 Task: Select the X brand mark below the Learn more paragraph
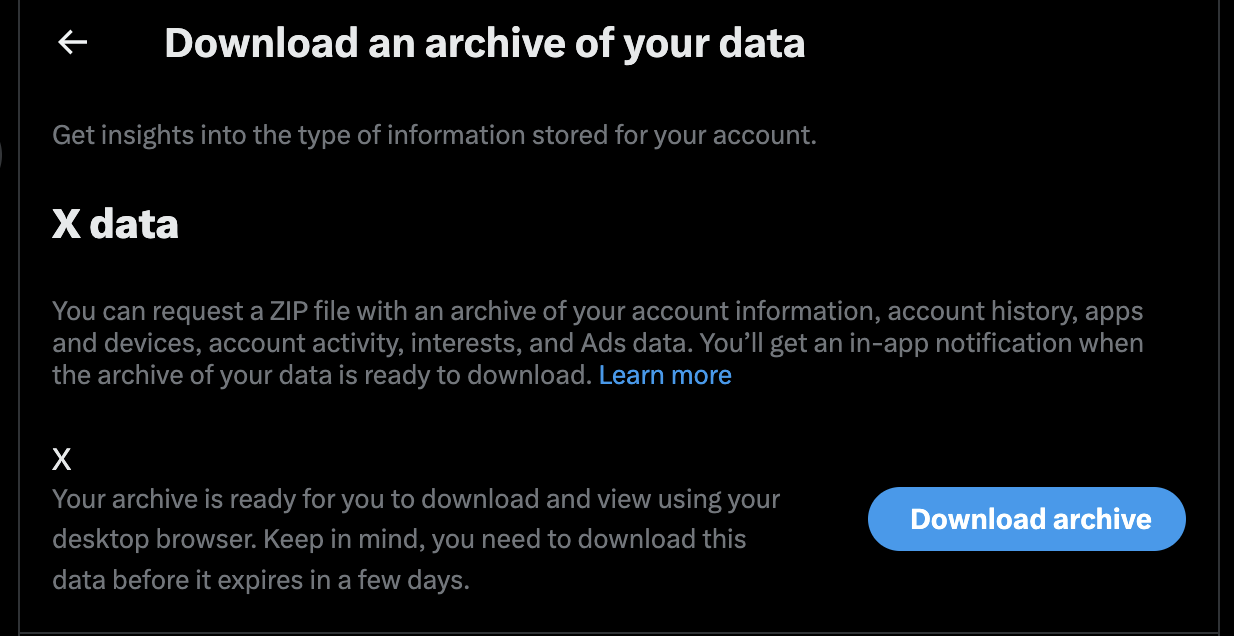[62, 458]
